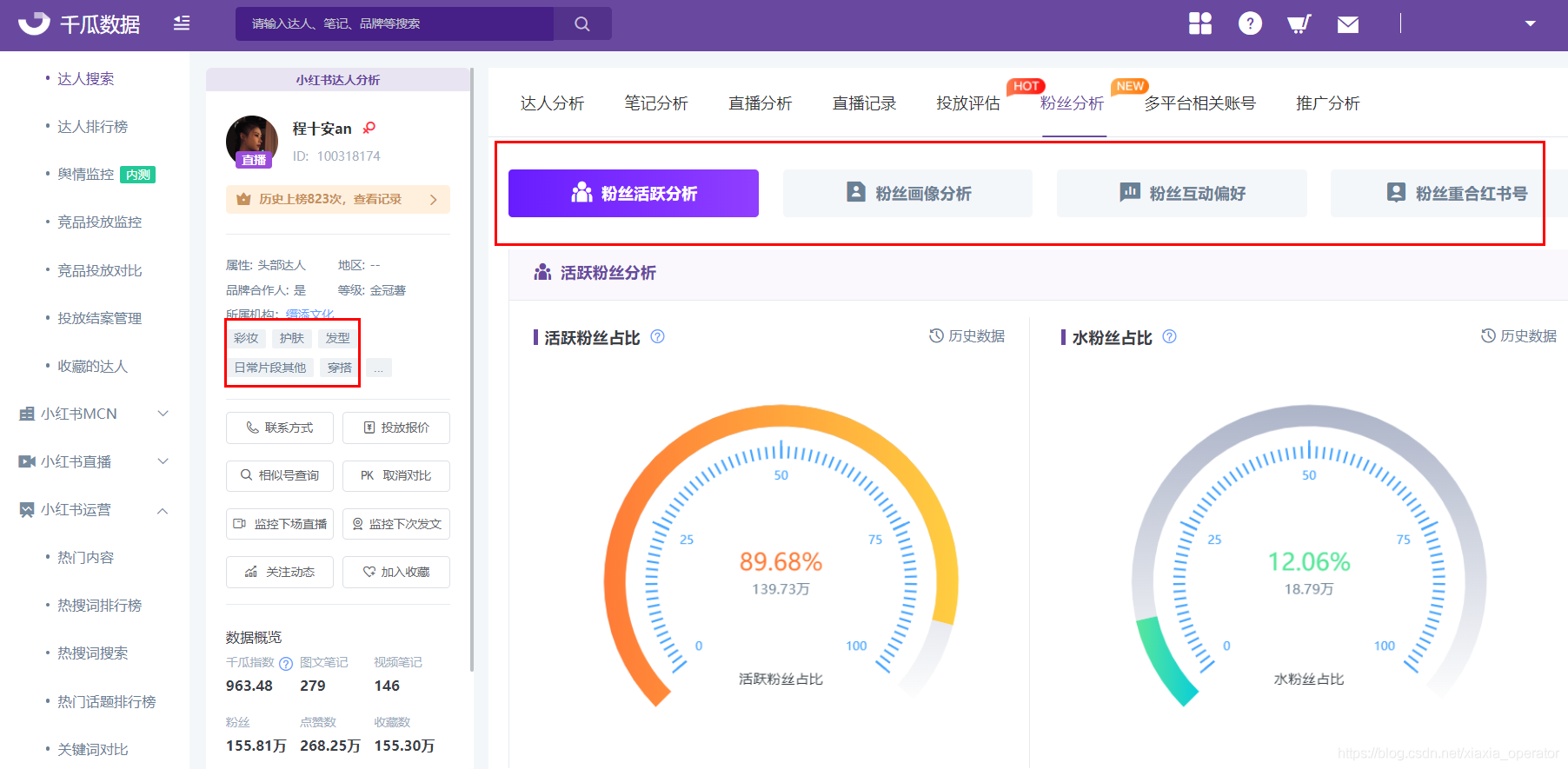This screenshot has width=1568, height=769.
Task: Open the account dropdown arrow
Action: coord(1531,23)
